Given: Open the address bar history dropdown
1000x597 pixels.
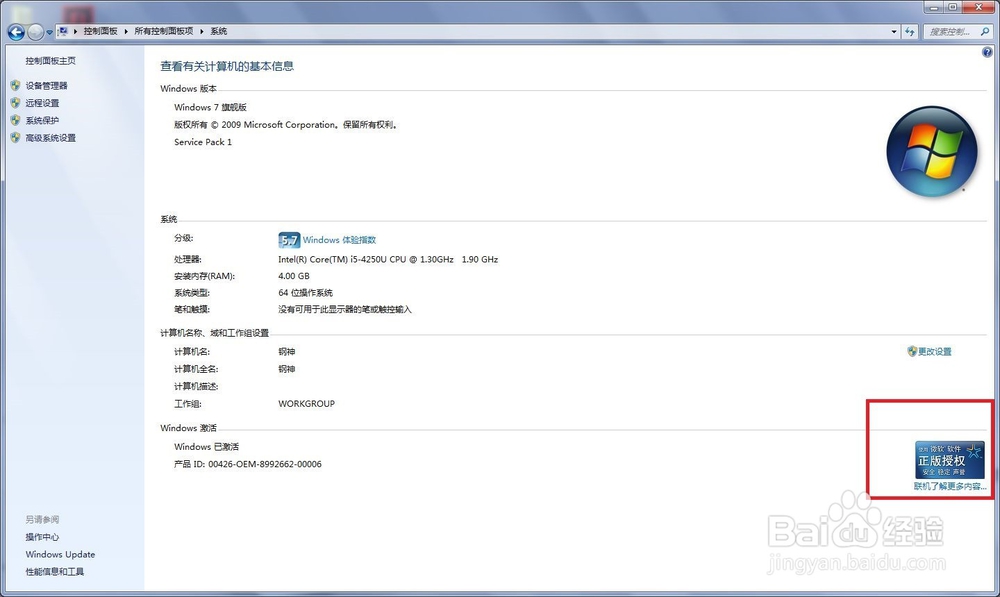Looking at the screenshot, I should 894,31.
